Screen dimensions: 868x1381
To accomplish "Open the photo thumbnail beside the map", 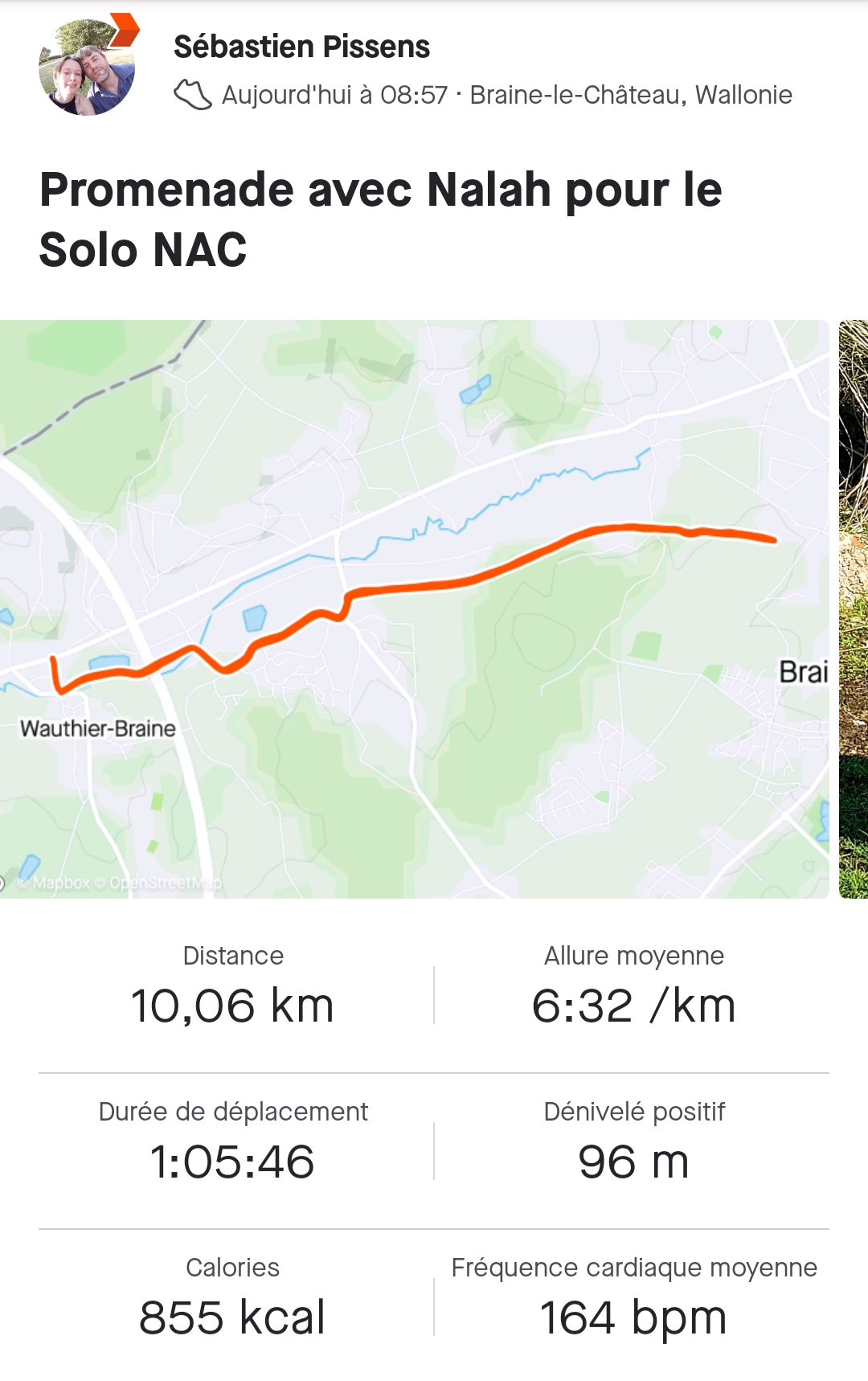I will pos(854,609).
